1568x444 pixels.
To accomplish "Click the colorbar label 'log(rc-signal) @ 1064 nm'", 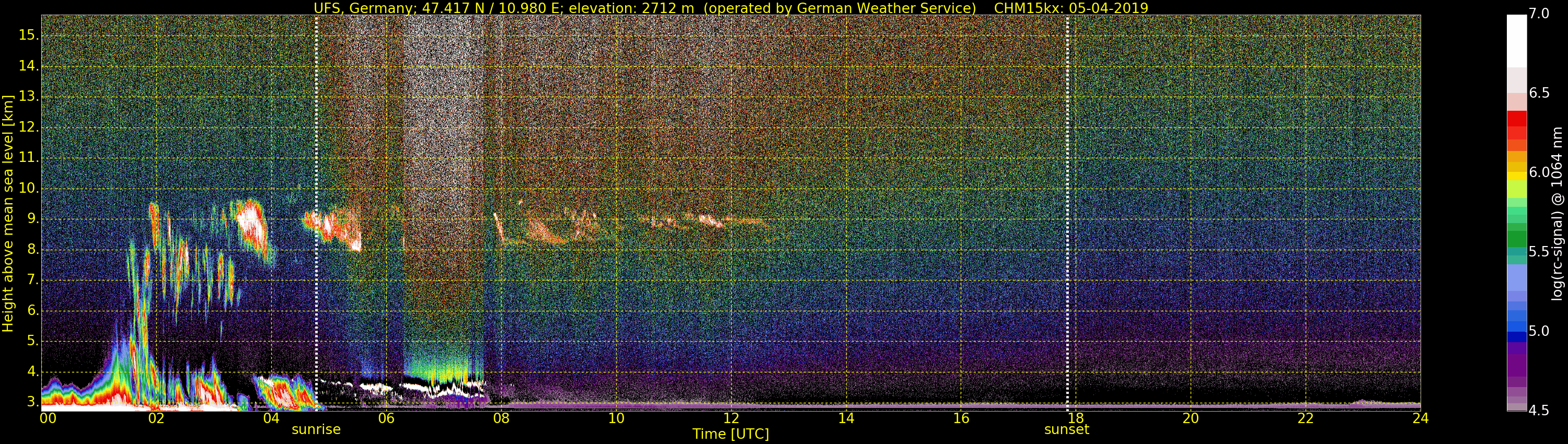I will [x=1557, y=214].
